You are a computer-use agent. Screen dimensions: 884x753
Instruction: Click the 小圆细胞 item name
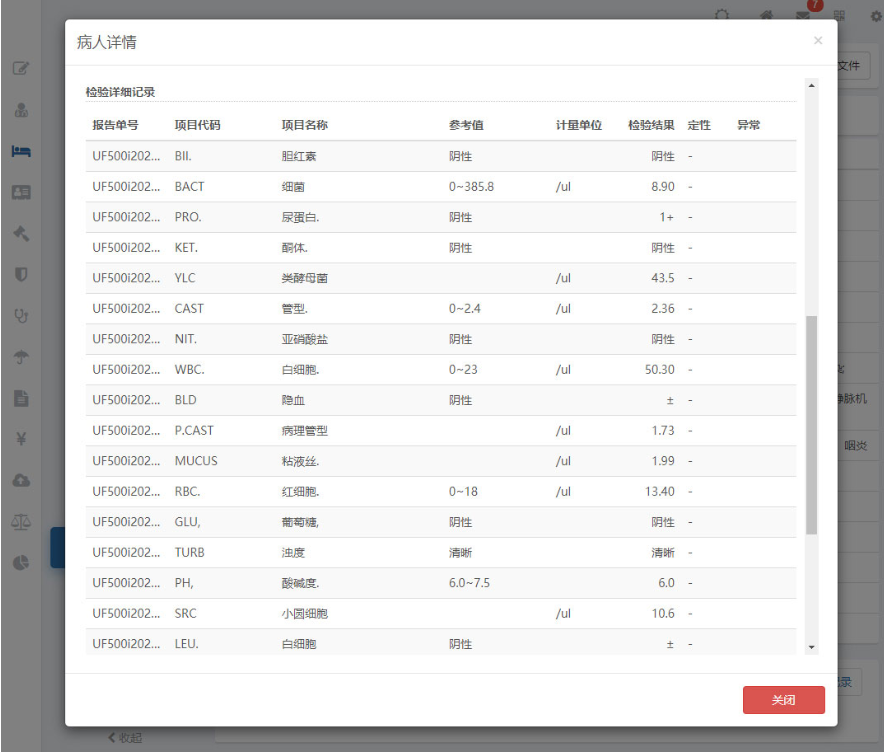304,613
